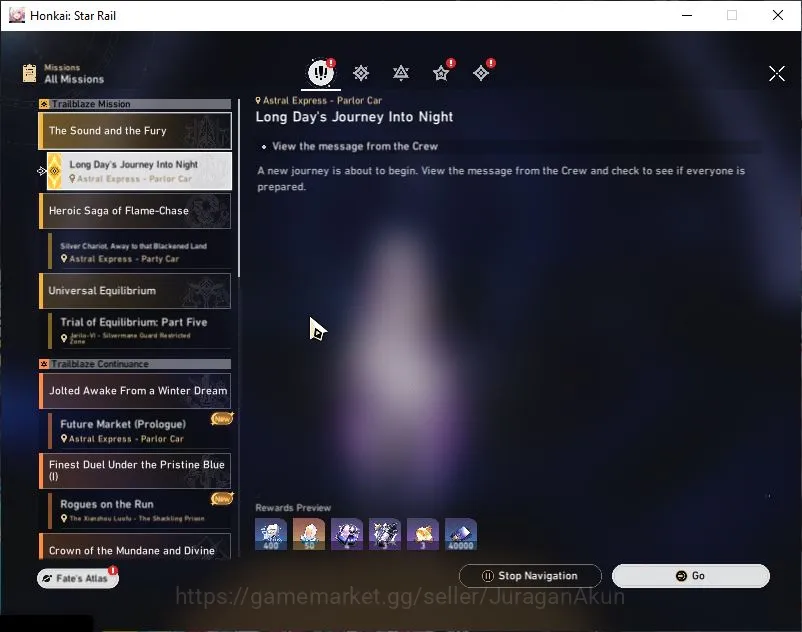Open Jolted Awake From a Winter Dream
The image size is (802, 632).
[x=135, y=391]
